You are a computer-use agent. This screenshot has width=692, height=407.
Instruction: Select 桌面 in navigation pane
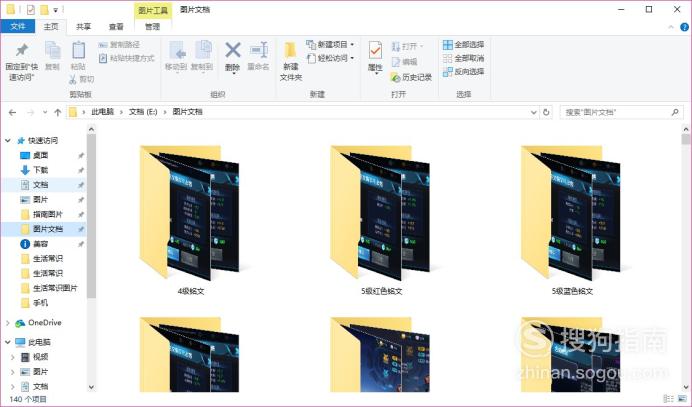coord(41,155)
